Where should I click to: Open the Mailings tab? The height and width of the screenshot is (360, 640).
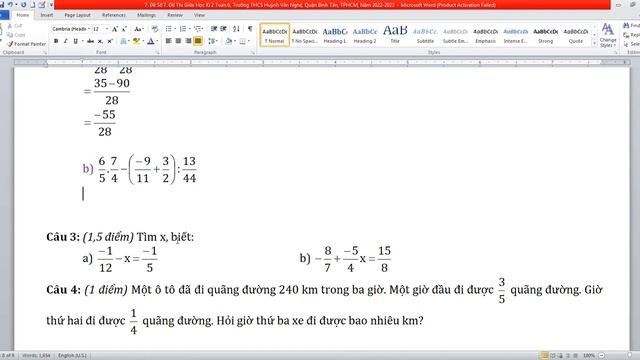tap(146, 15)
